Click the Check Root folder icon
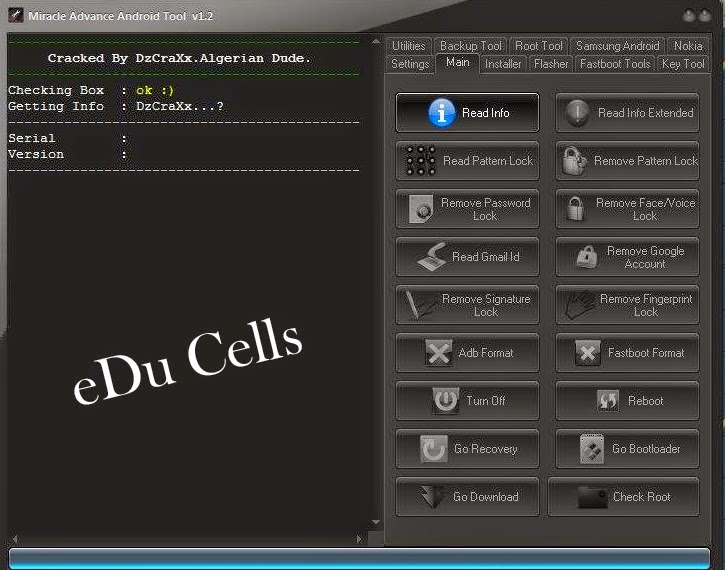The image size is (726, 570). (593, 497)
